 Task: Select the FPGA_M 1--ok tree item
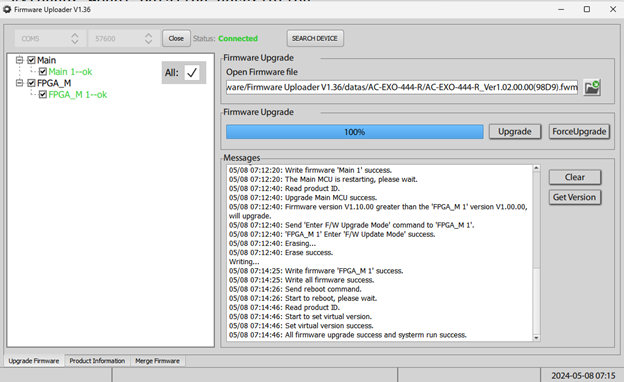(78, 95)
